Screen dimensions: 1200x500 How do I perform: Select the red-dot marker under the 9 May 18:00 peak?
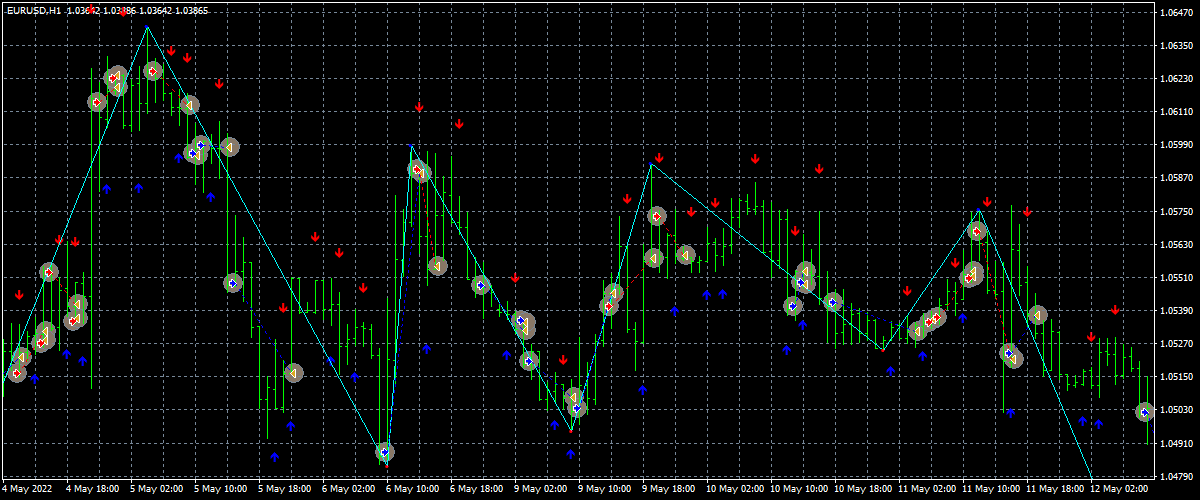pos(656,216)
